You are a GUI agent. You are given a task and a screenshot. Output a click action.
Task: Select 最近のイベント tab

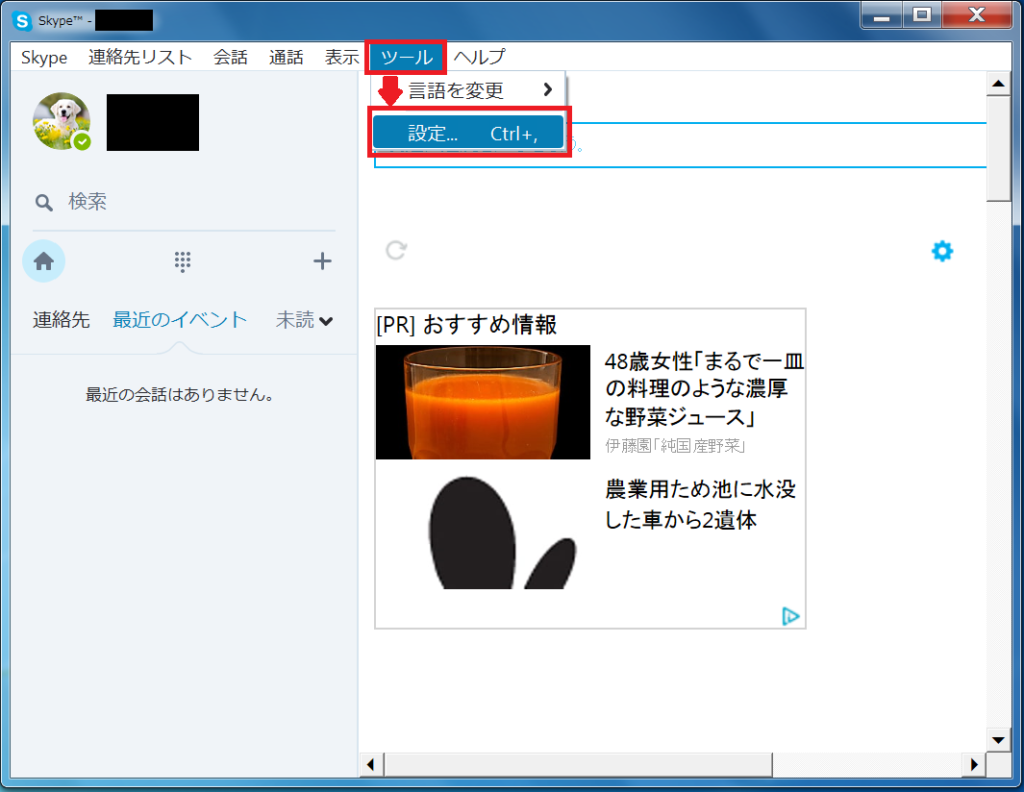tap(179, 319)
